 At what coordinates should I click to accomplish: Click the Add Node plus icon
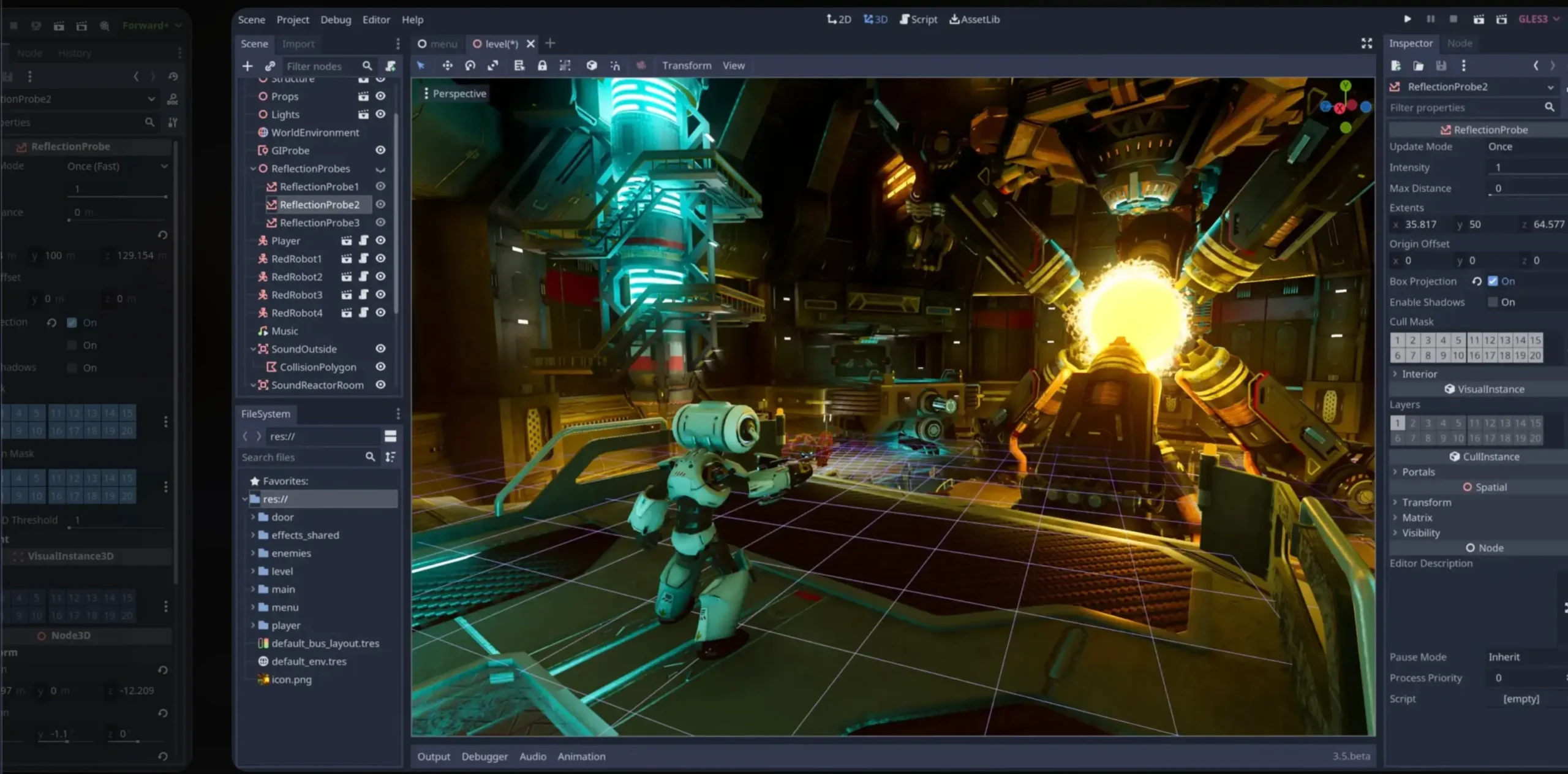click(x=247, y=66)
